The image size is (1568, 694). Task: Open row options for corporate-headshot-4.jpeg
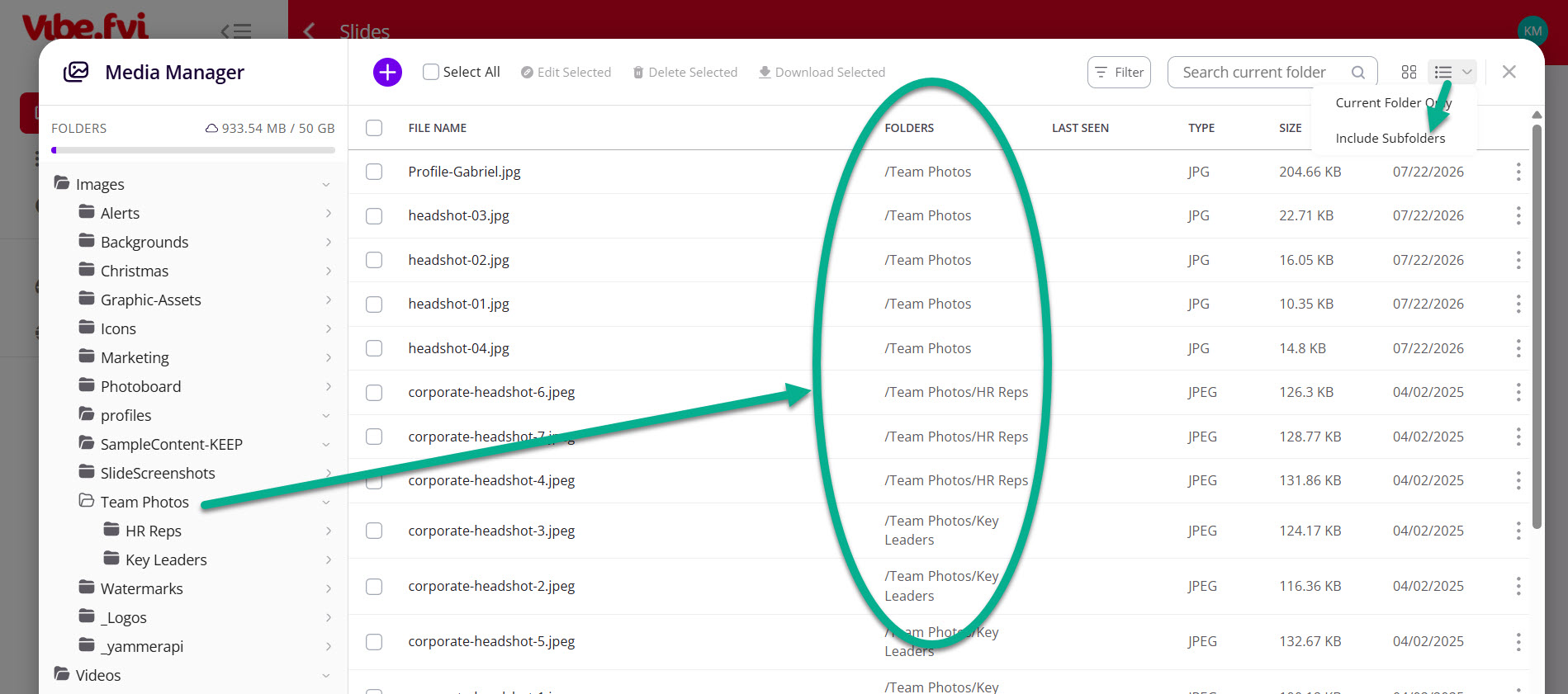point(1518,480)
